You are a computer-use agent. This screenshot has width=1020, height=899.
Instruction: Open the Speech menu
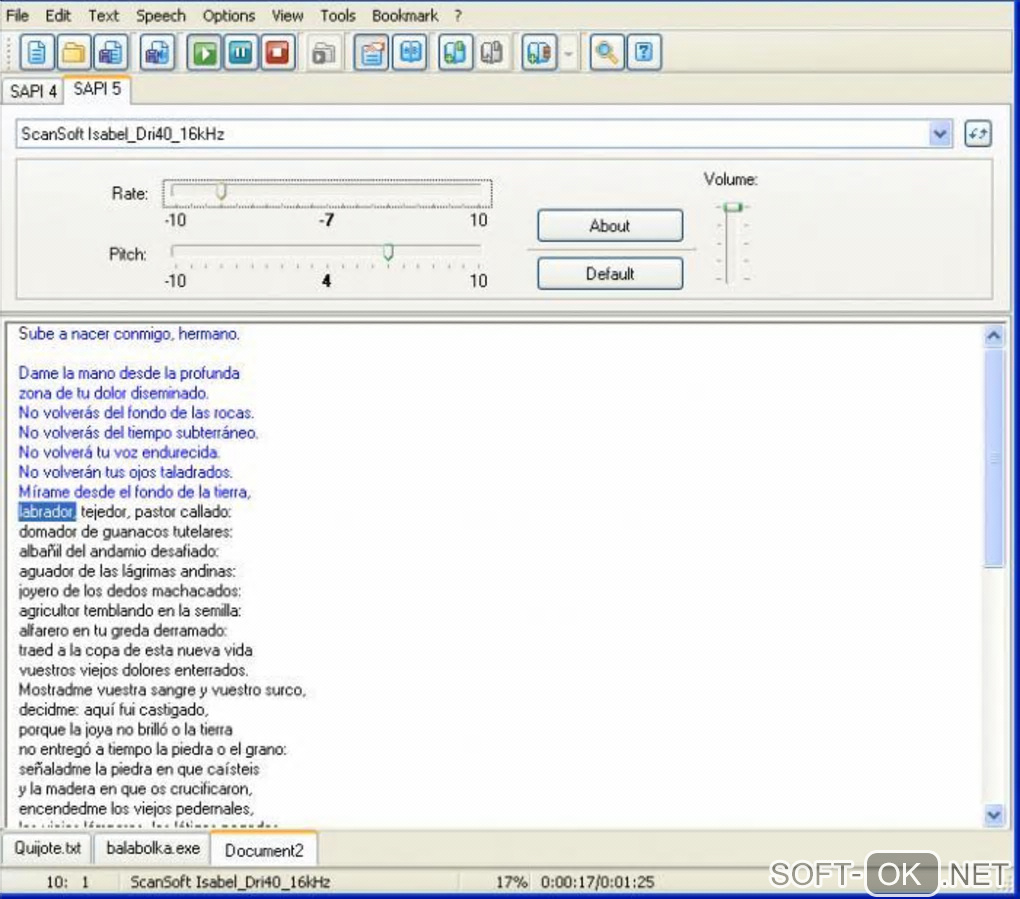(x=160, y=16)
